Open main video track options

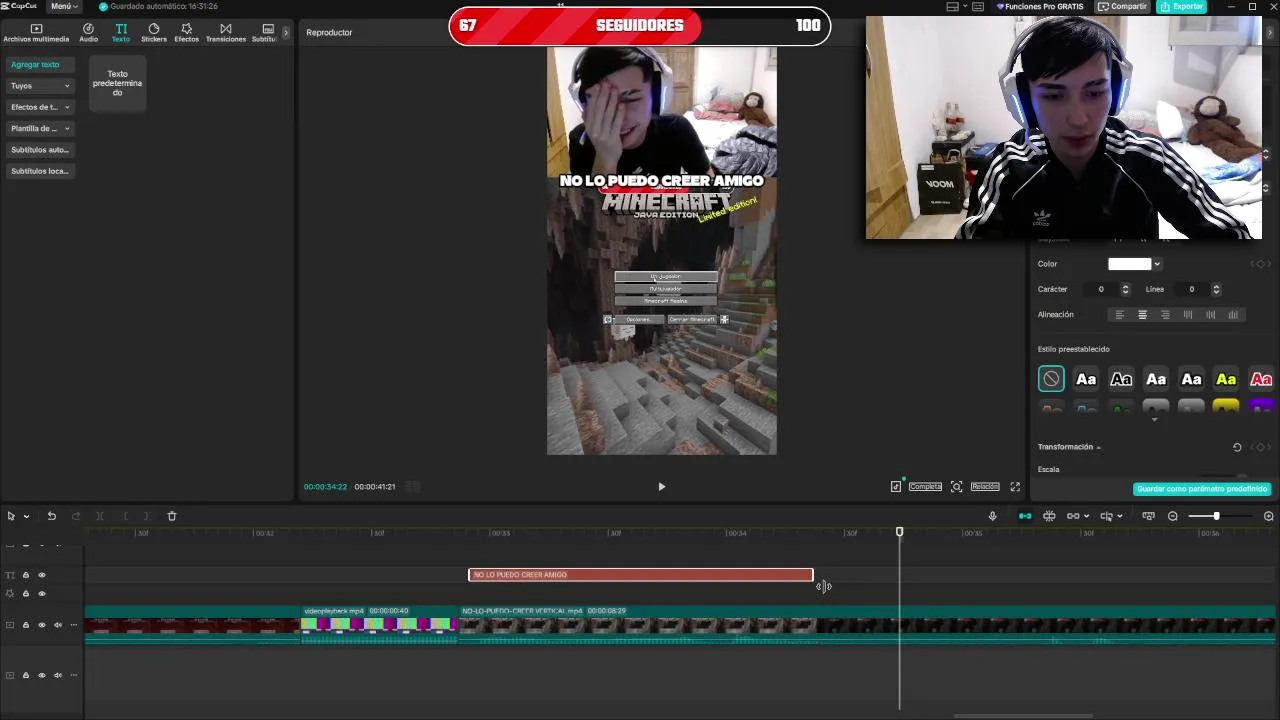(73, 625)
